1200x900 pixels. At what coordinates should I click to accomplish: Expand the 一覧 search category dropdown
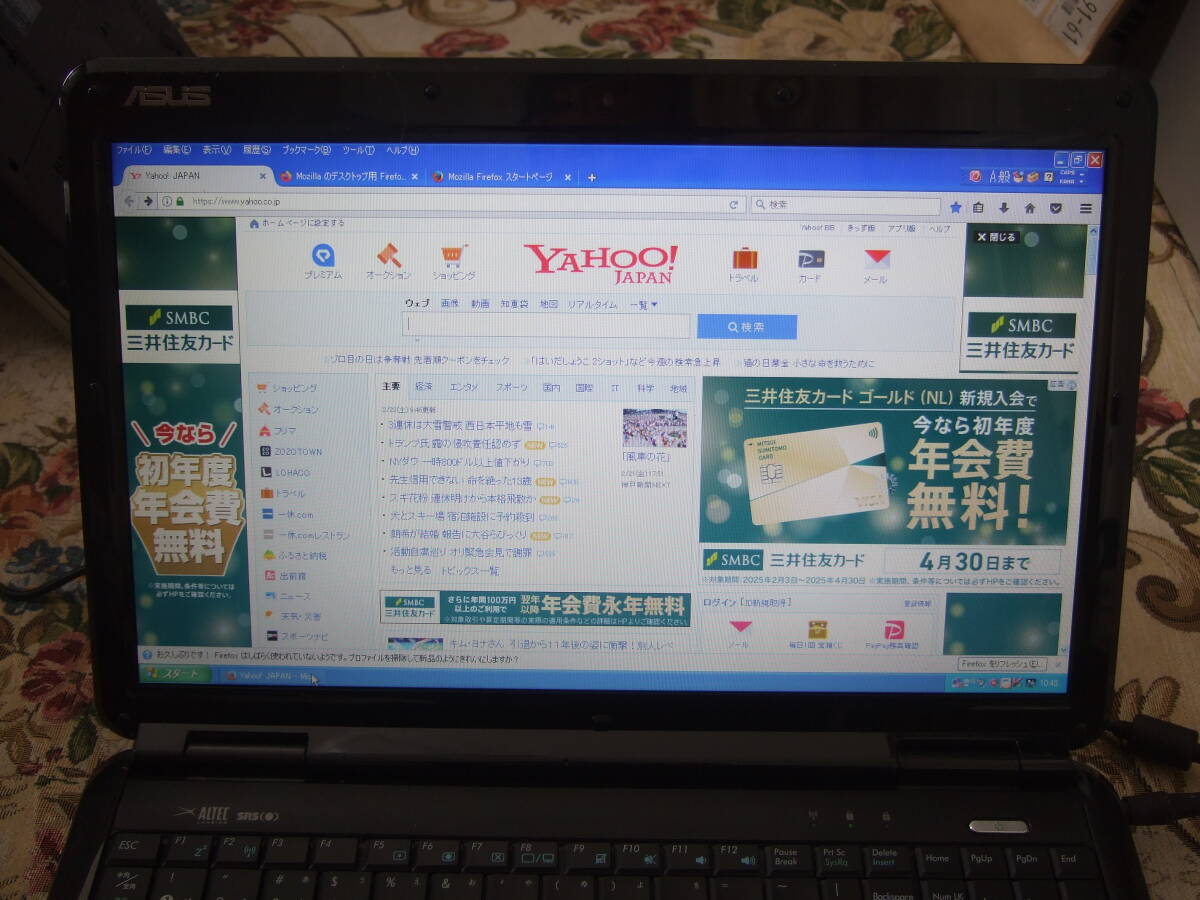(x=644, y=304)
